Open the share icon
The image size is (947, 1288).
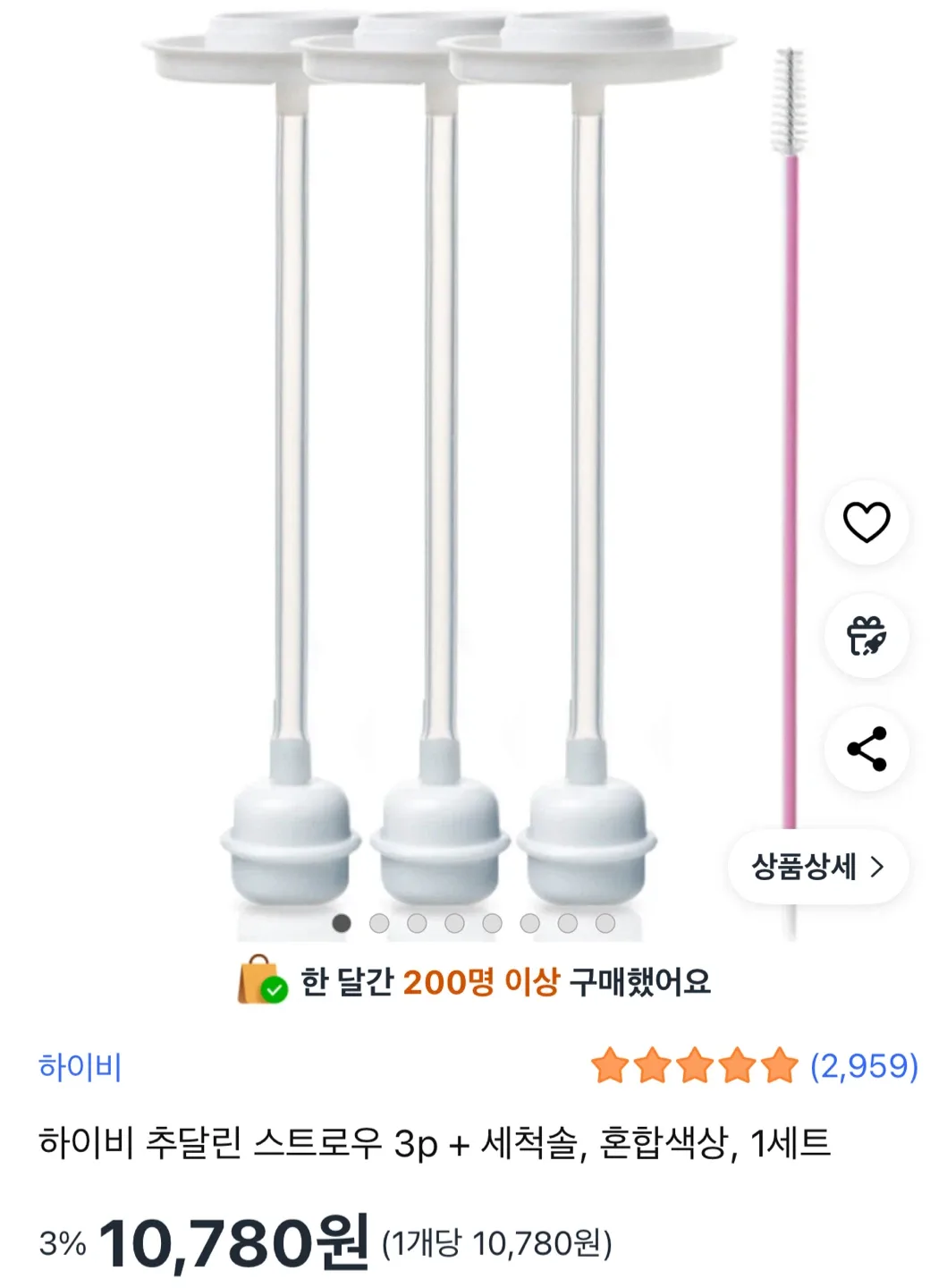point(867,749)
